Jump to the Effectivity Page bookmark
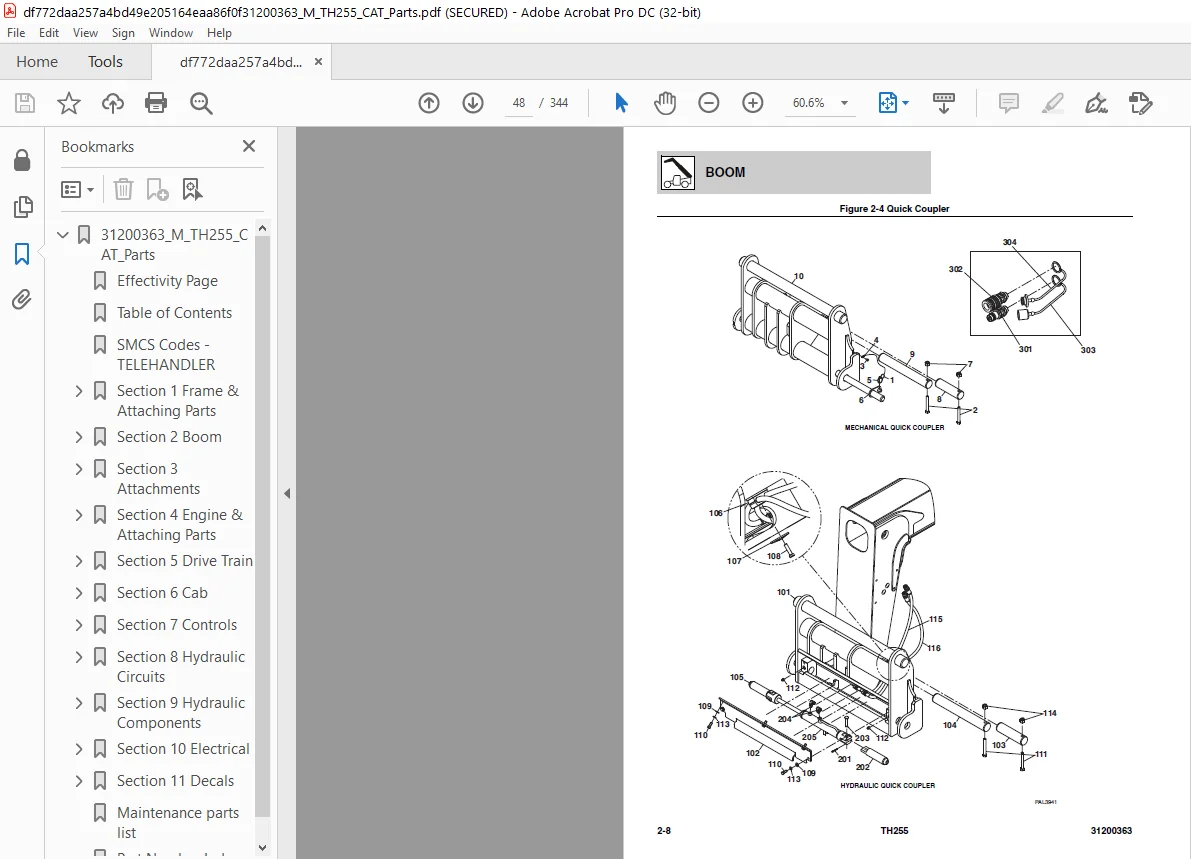Viewport: 1191px width, 859px height. coord(167,281)
